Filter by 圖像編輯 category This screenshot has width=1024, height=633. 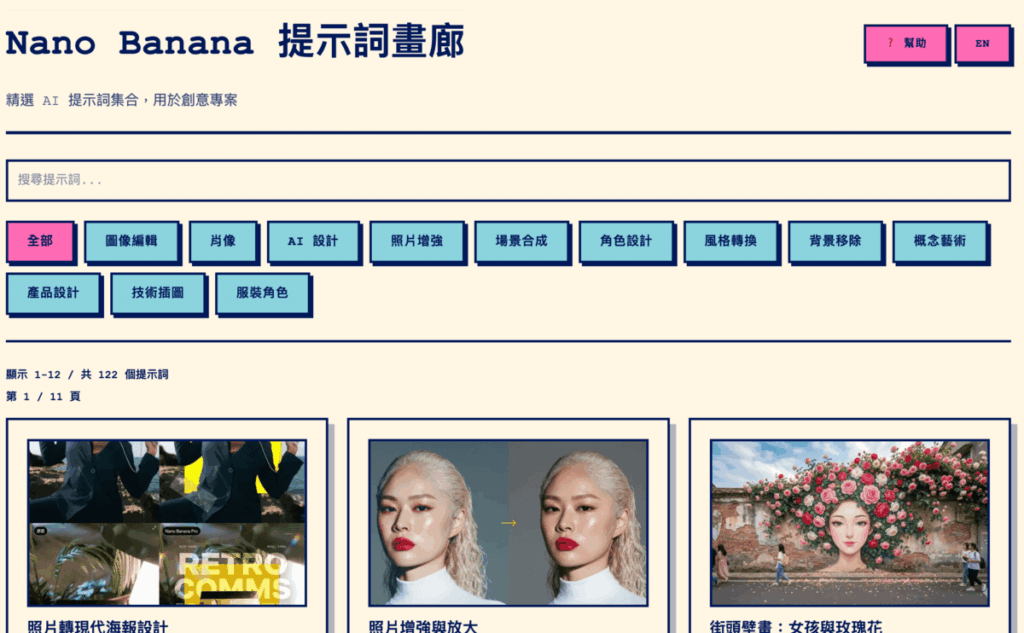click(131, 241)
